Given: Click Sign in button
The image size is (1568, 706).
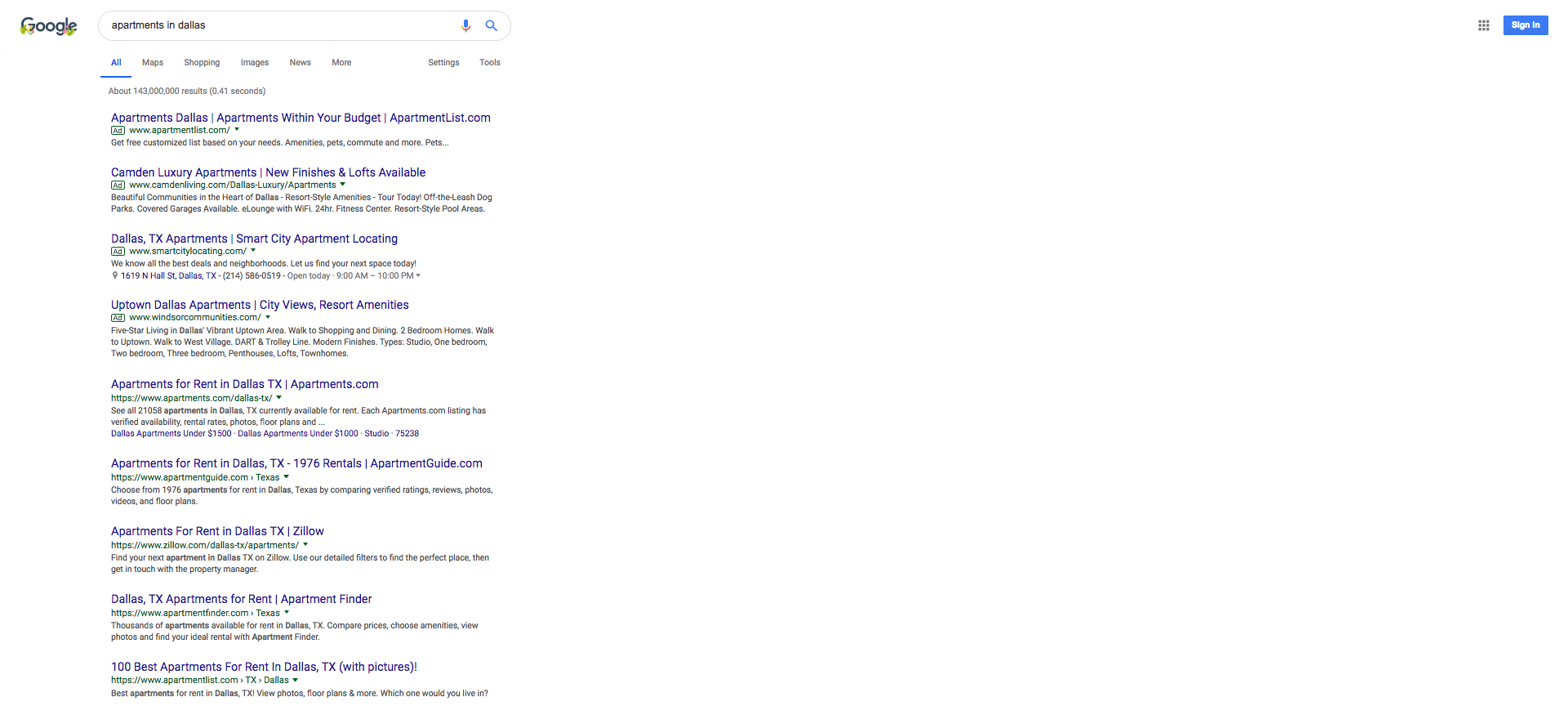Looking at the screenshot, I should (1525, 25).
